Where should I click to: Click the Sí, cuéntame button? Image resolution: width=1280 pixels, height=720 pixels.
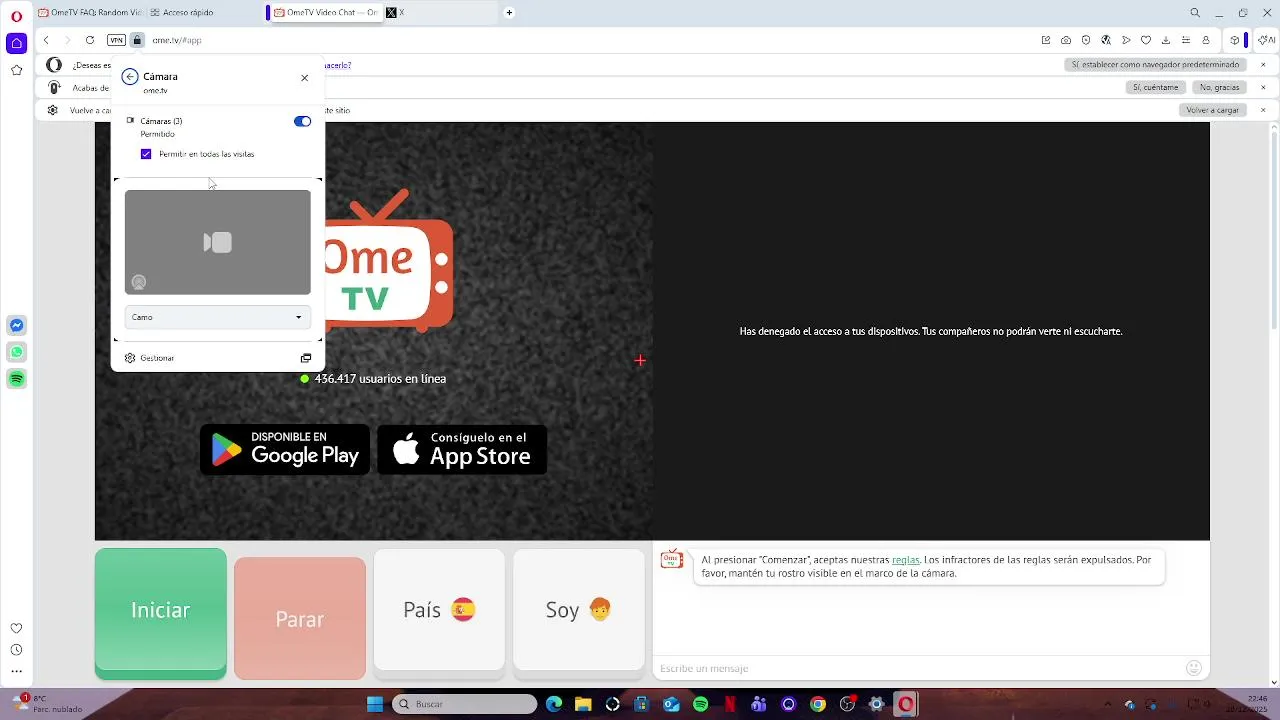click(1155, 87)
